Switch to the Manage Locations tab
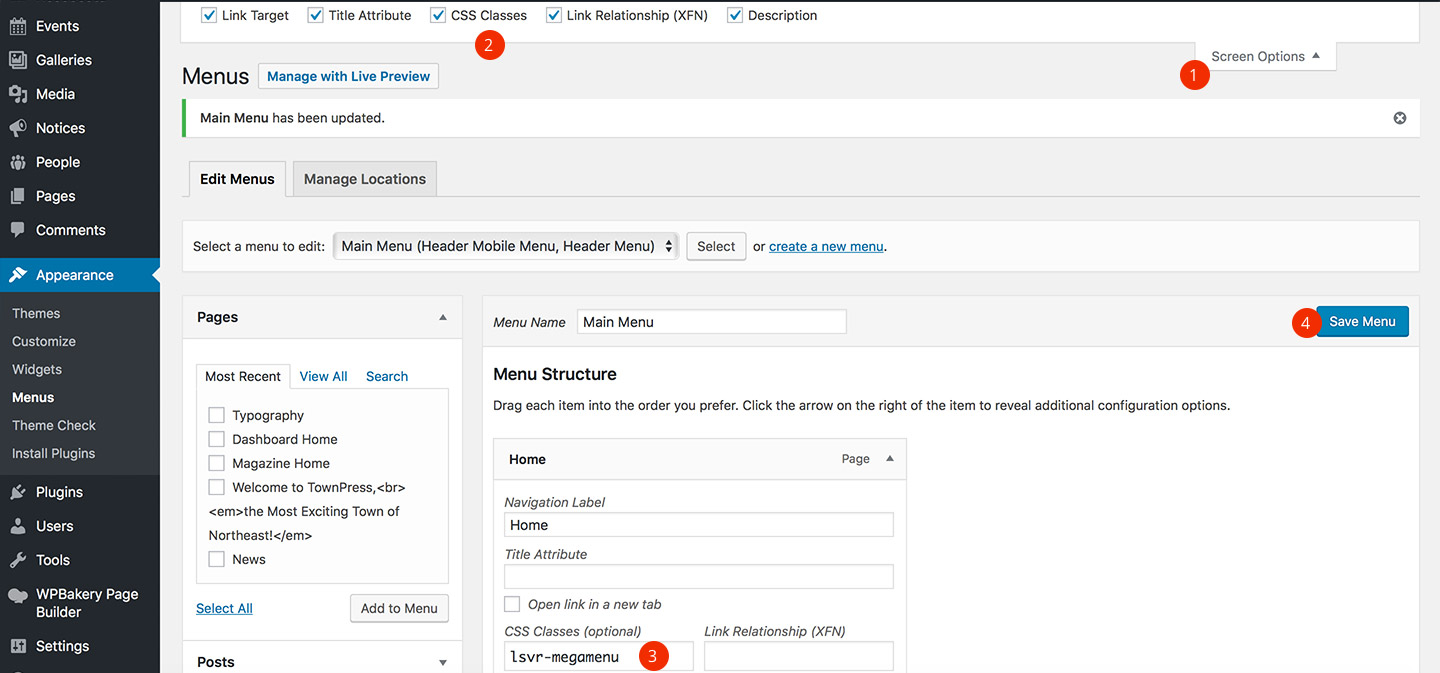Image resolution: width=1440 pixels, height=673 pixels. coord(364,179)
